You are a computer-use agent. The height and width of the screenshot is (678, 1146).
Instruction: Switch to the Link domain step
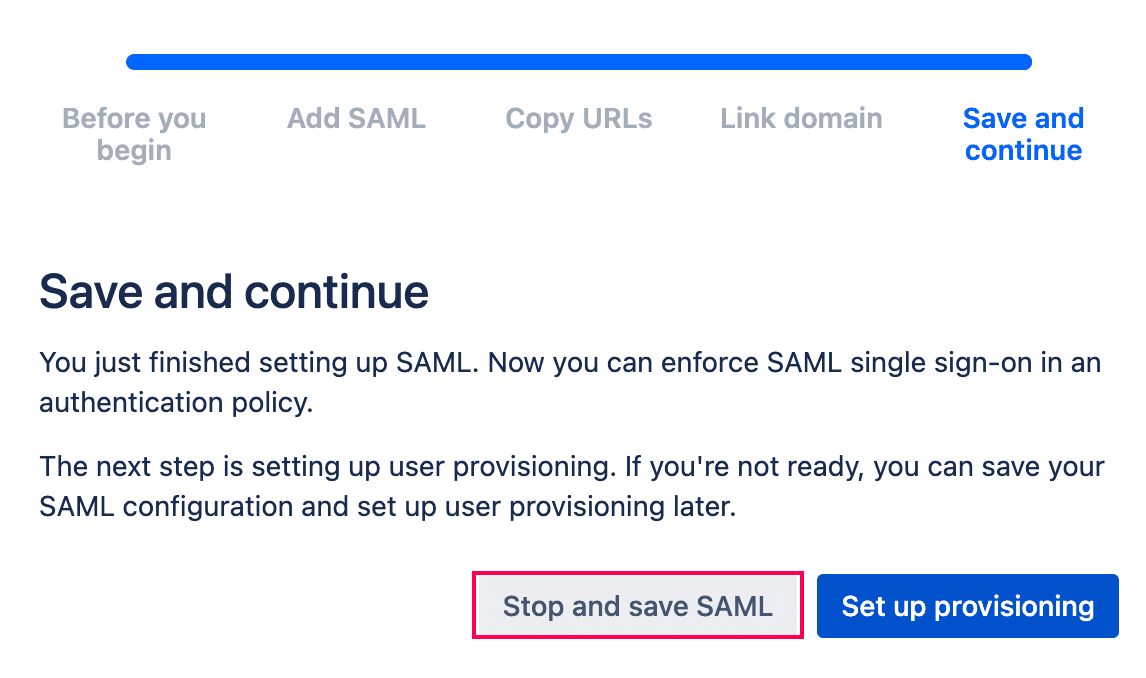(801, 118)
